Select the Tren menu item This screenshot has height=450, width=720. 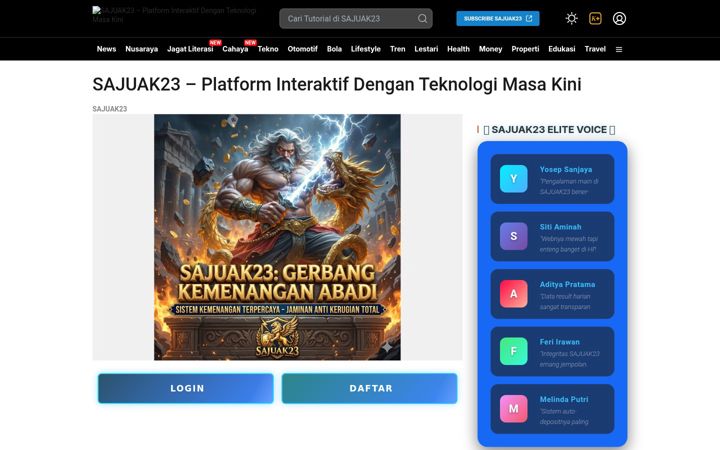point(398,49)
